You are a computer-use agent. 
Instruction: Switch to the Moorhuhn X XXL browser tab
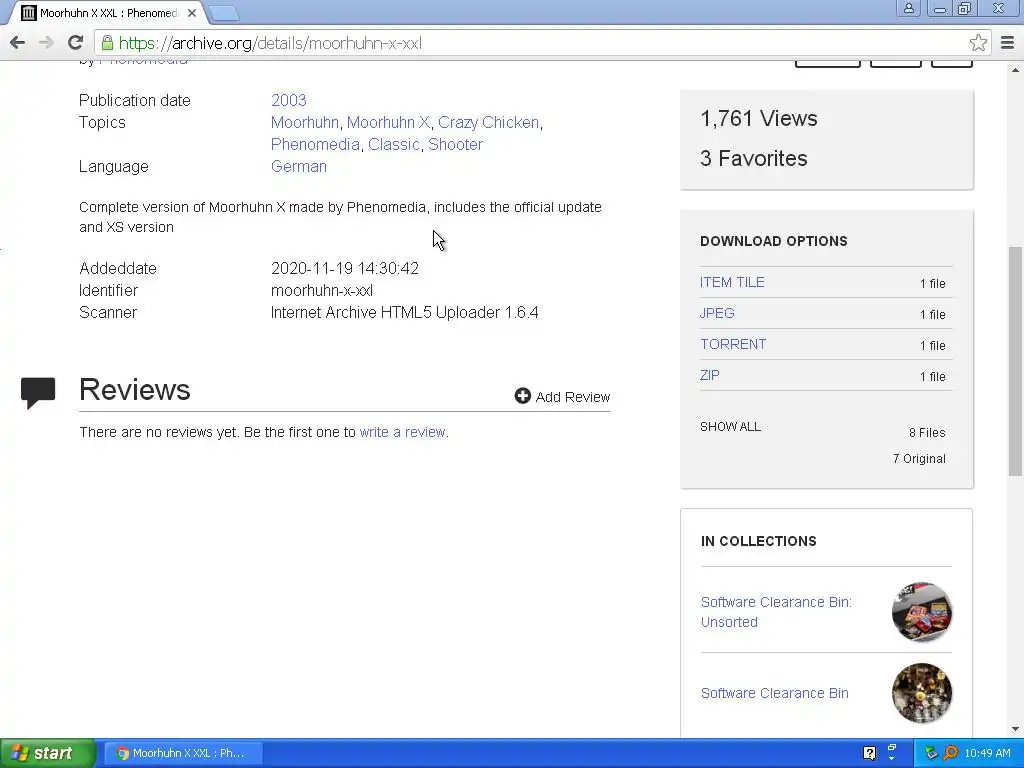tap(108, 13)
